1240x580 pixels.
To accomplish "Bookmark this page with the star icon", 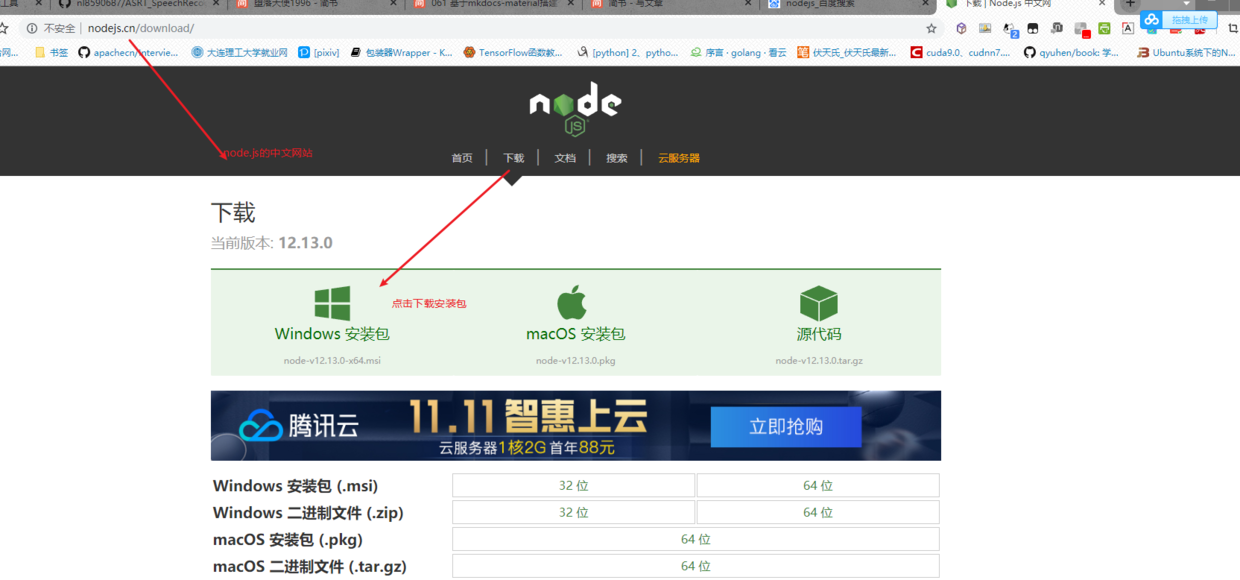I will [x=931, y=28].
